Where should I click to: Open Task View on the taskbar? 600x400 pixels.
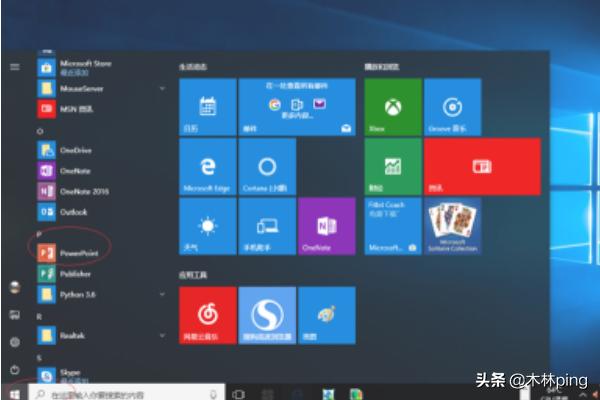(238, 394)
